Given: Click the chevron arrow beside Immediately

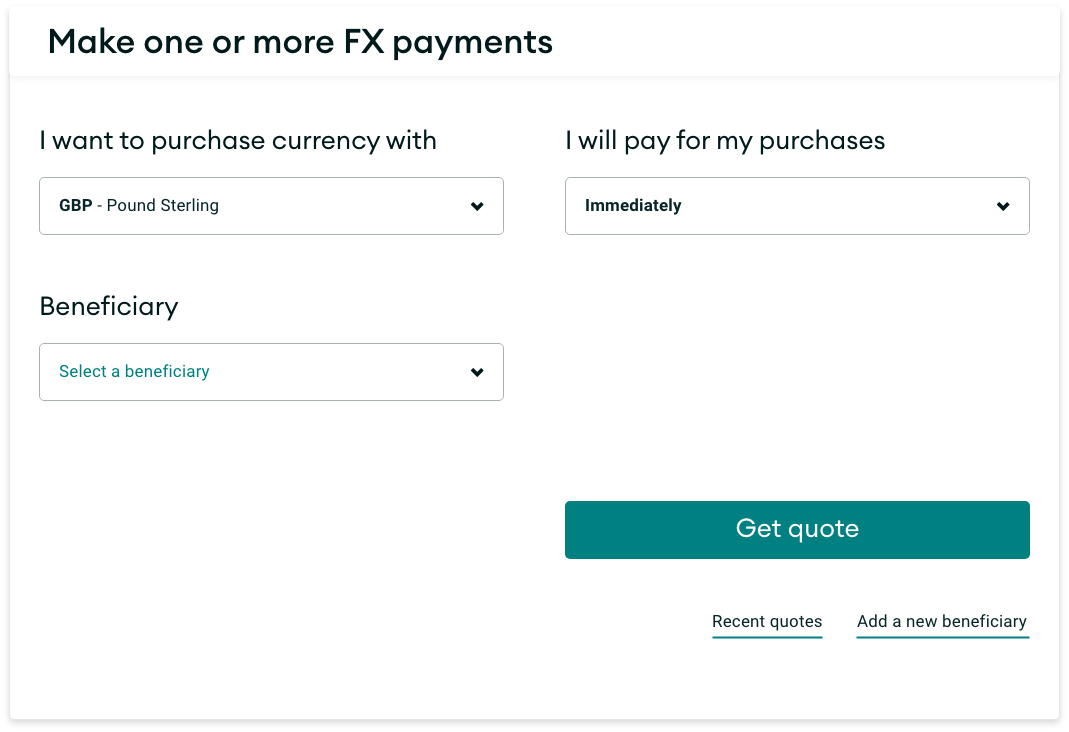Looking at the screenshot, I should coord(1002,206).
